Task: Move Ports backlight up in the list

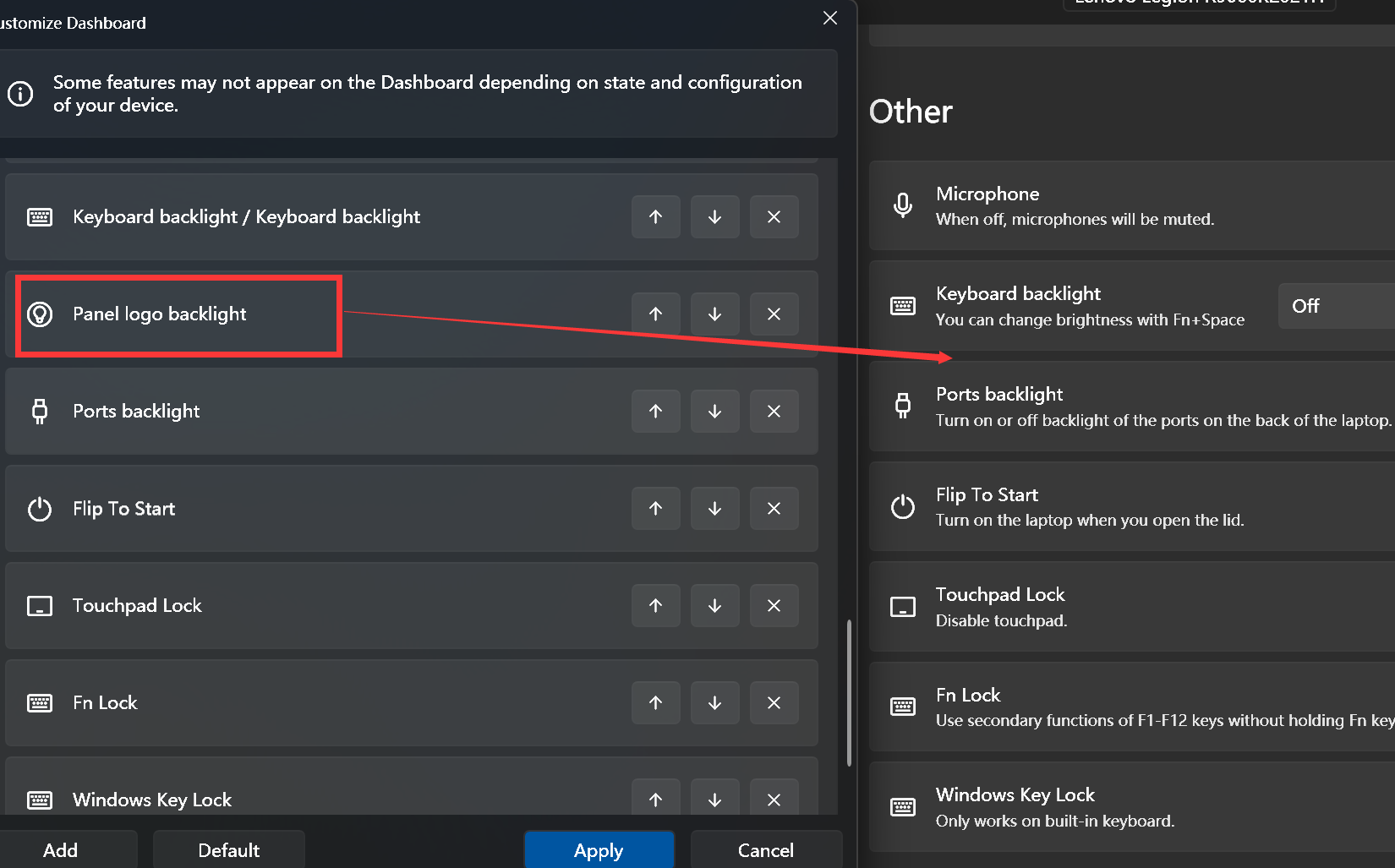Action: (x=655, y=411)
